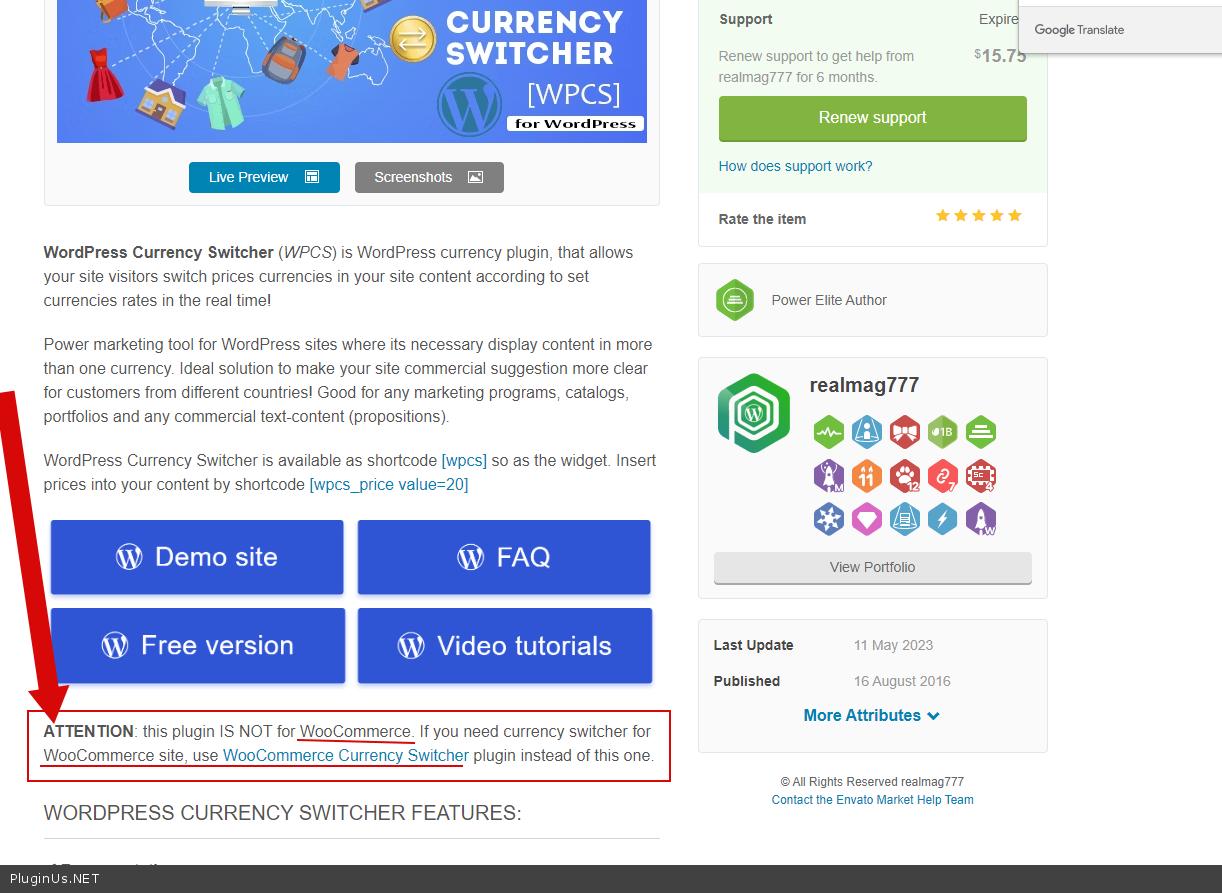Click the red chain link 7 badge
This screenshot has width=1222, height=893.
pos(942,476)
